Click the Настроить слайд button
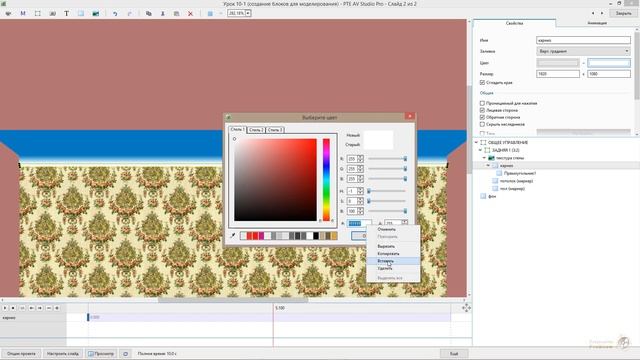The width and height of the screenshot is (640, 360). (63, 353)
